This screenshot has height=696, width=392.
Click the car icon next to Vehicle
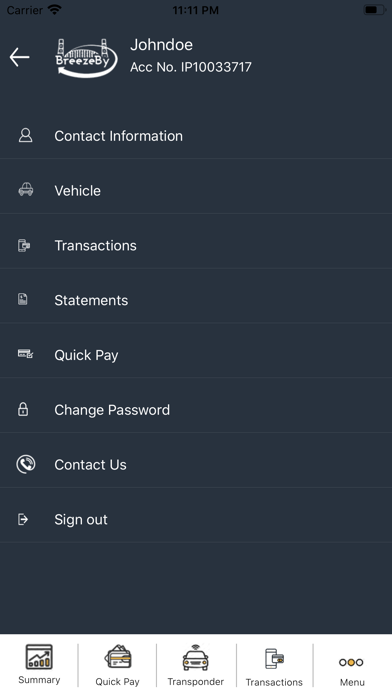coord(25,190)
